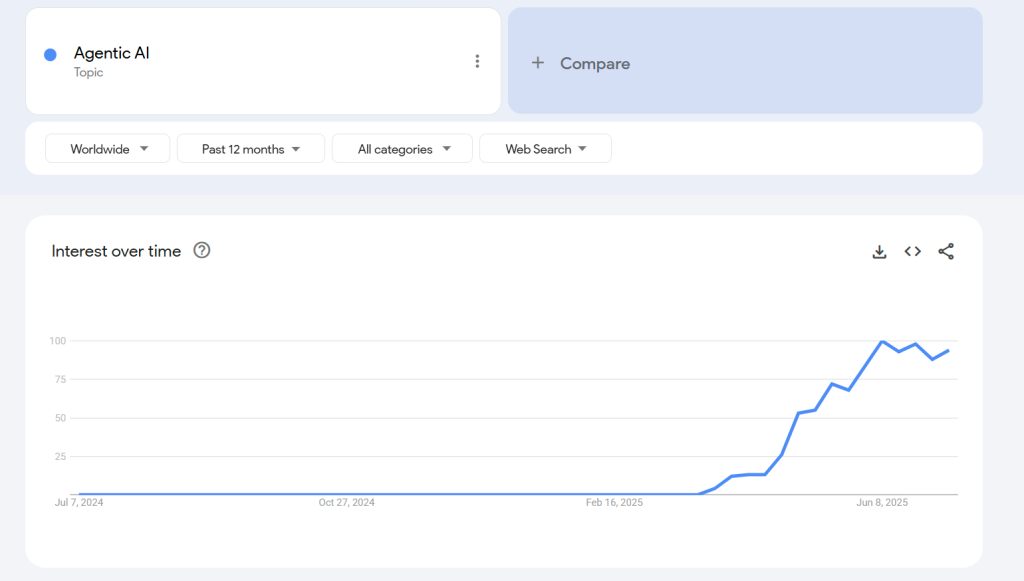Click the 100 y-axis value

point(57,341)
